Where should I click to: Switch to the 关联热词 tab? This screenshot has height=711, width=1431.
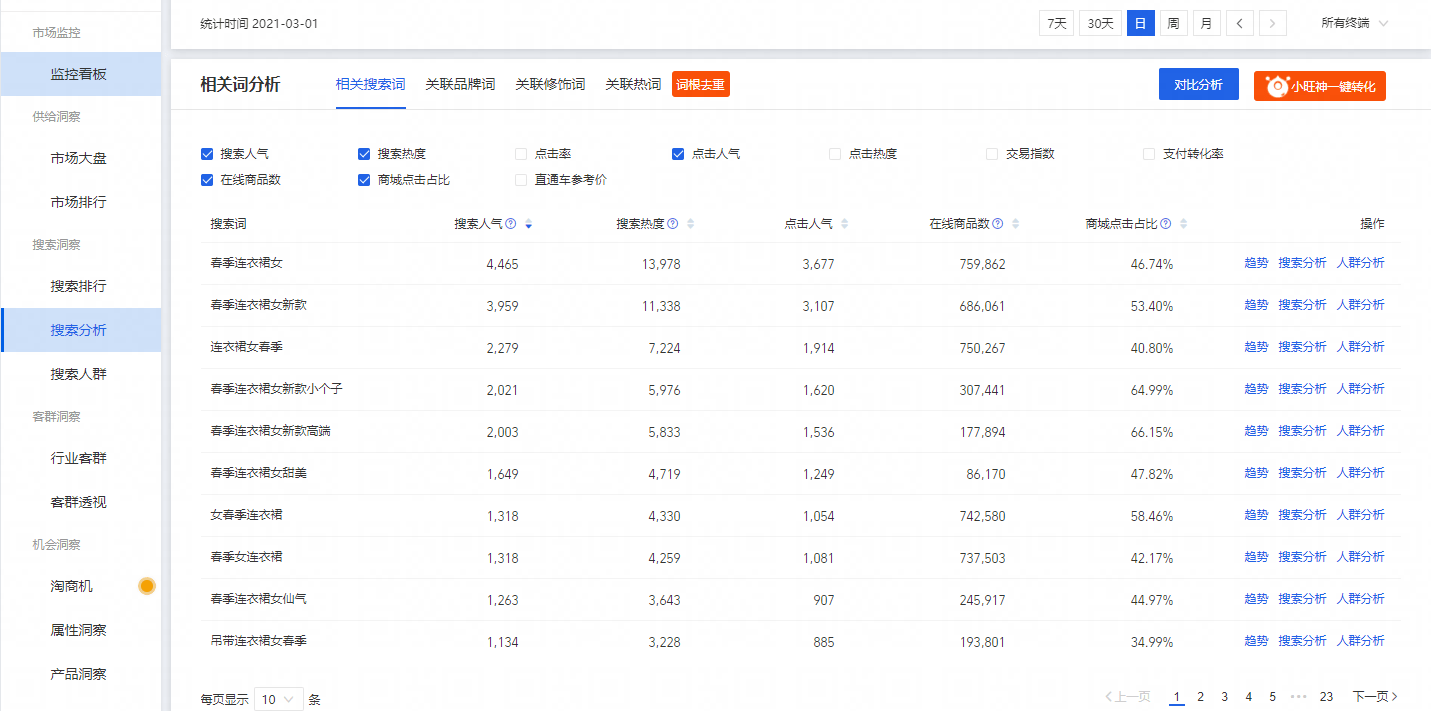point(633,85)
